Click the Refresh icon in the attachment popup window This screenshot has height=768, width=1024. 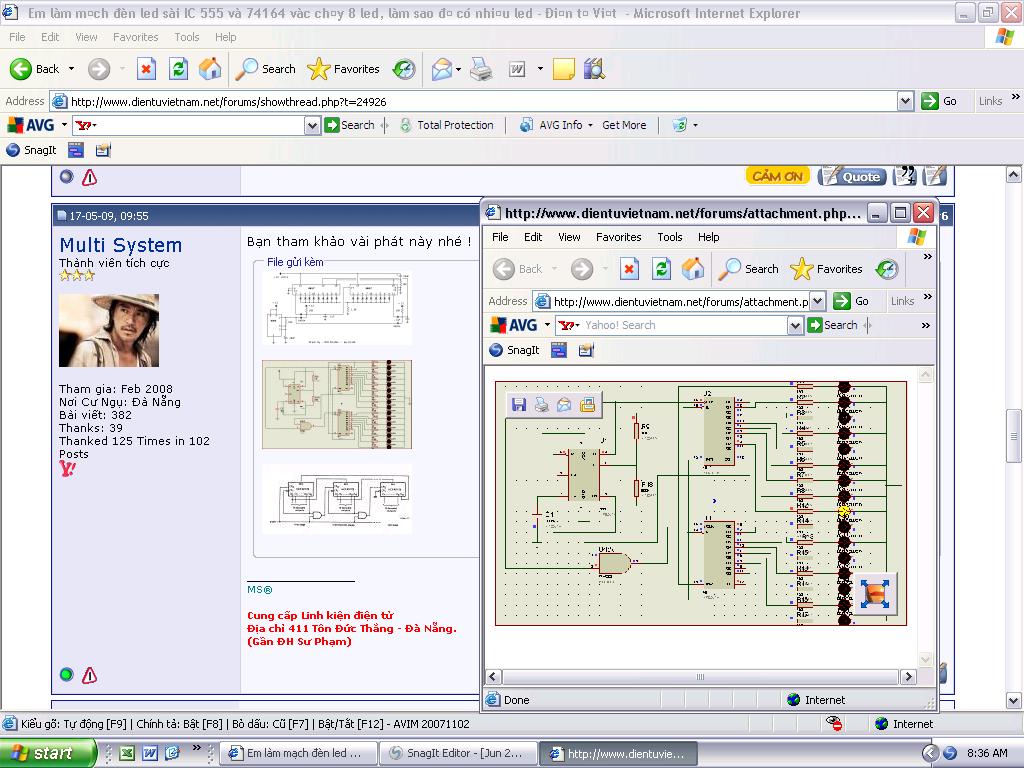click(661, 269)
